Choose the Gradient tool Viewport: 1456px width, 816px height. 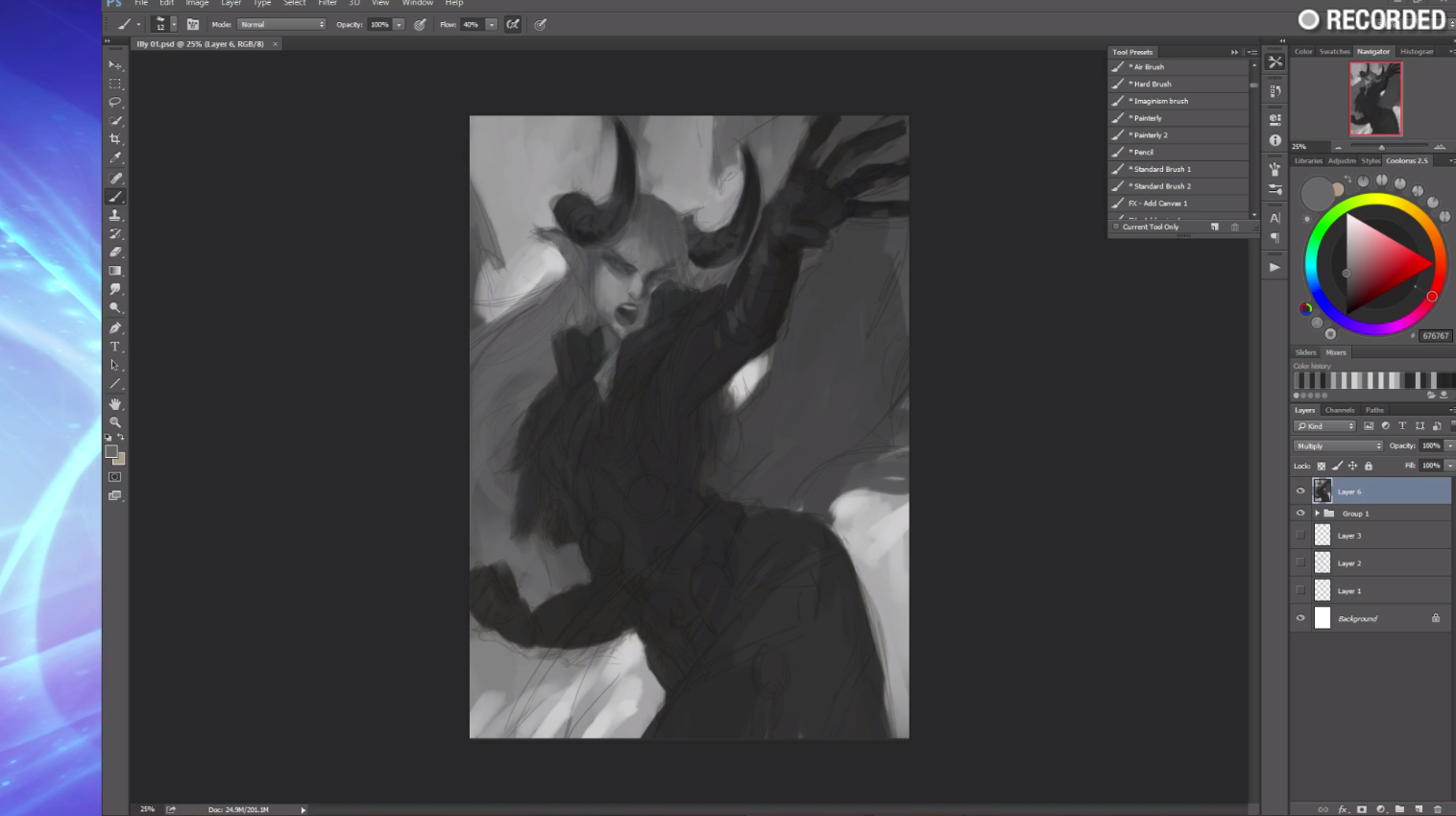pos(115,271)
